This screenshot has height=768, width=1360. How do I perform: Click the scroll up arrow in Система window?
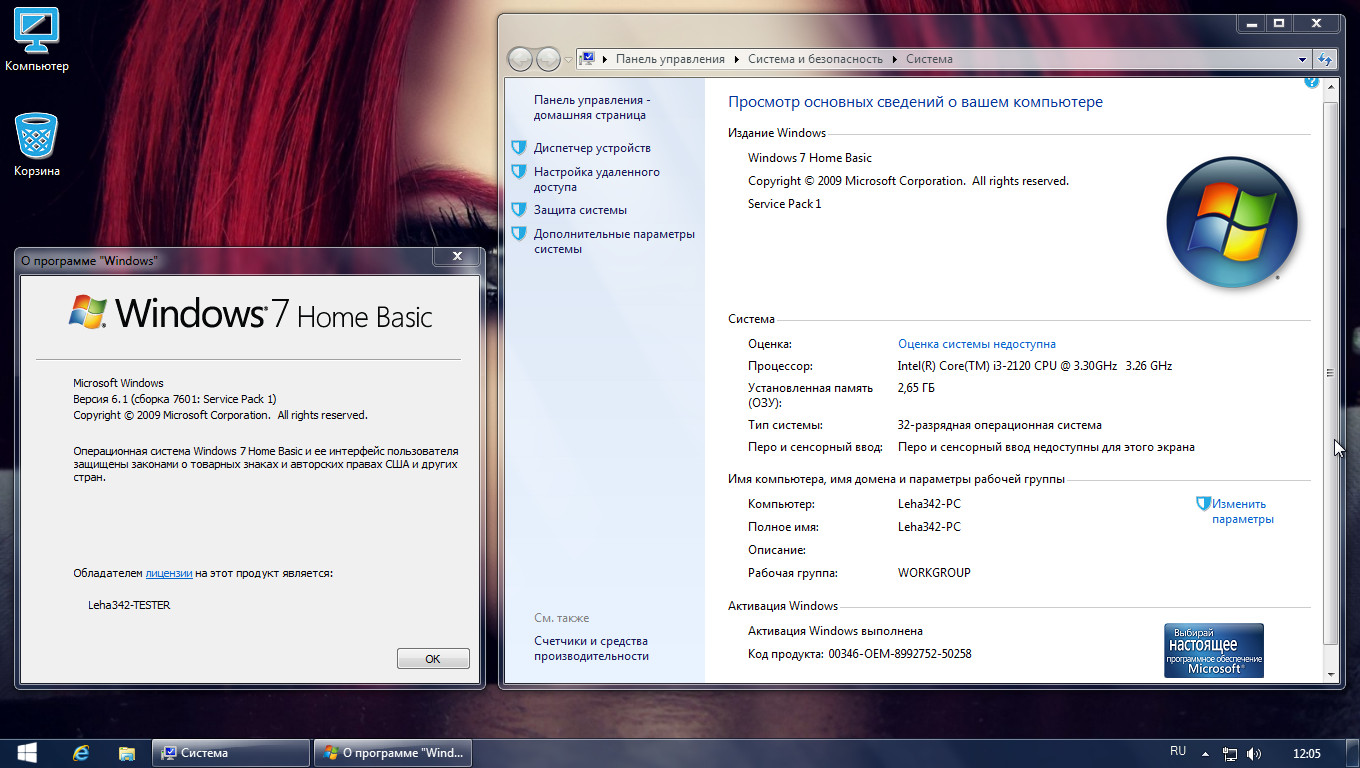1330,89
